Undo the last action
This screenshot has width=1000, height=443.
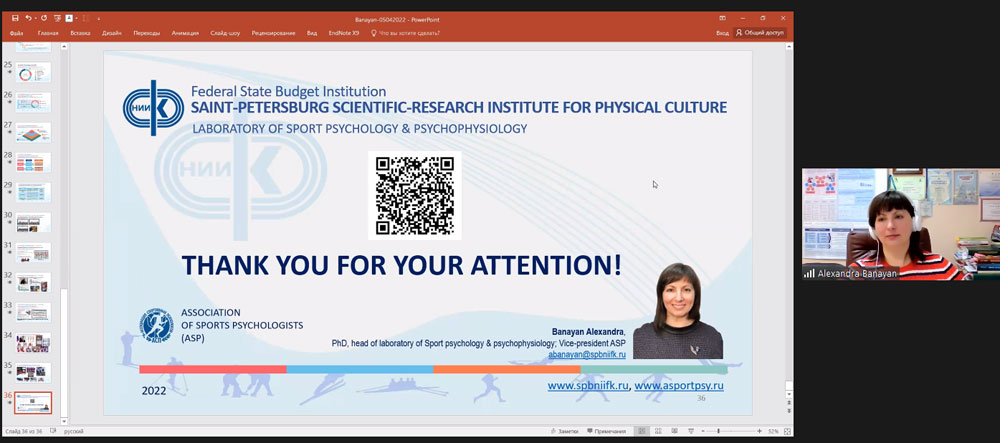(28, 19)
